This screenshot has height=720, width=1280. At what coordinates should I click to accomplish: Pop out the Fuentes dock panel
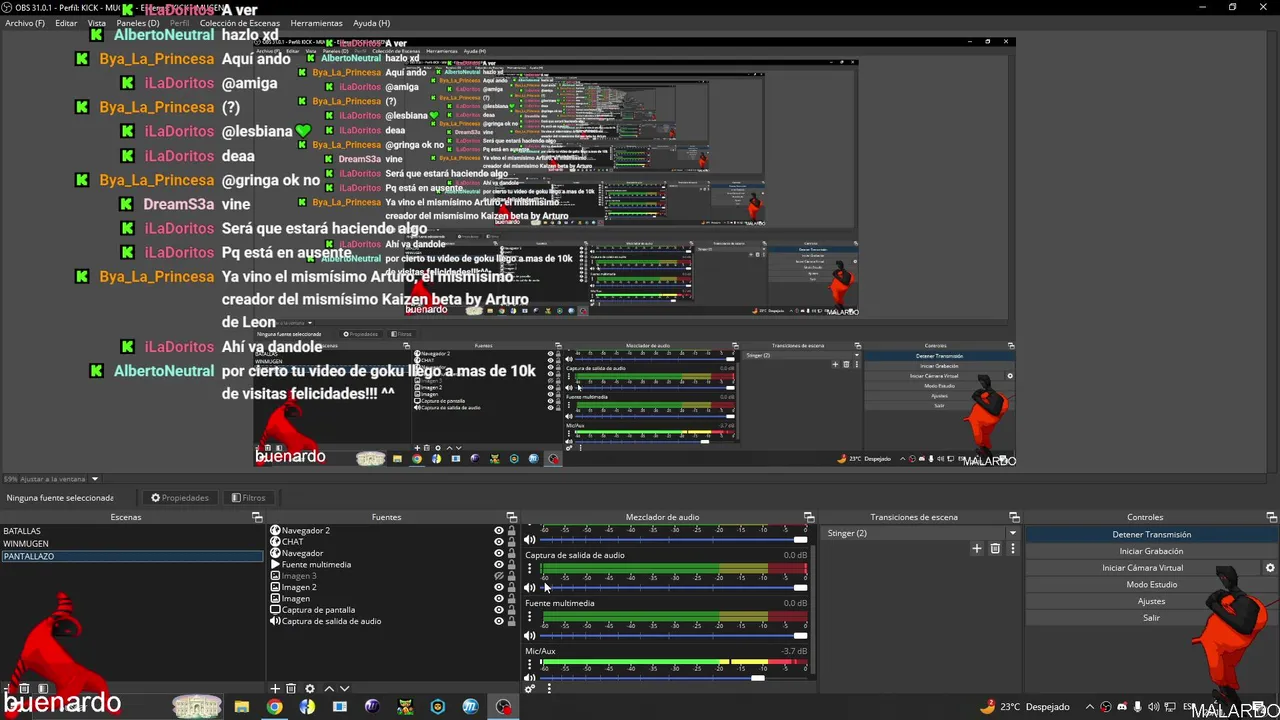(512, 517)
